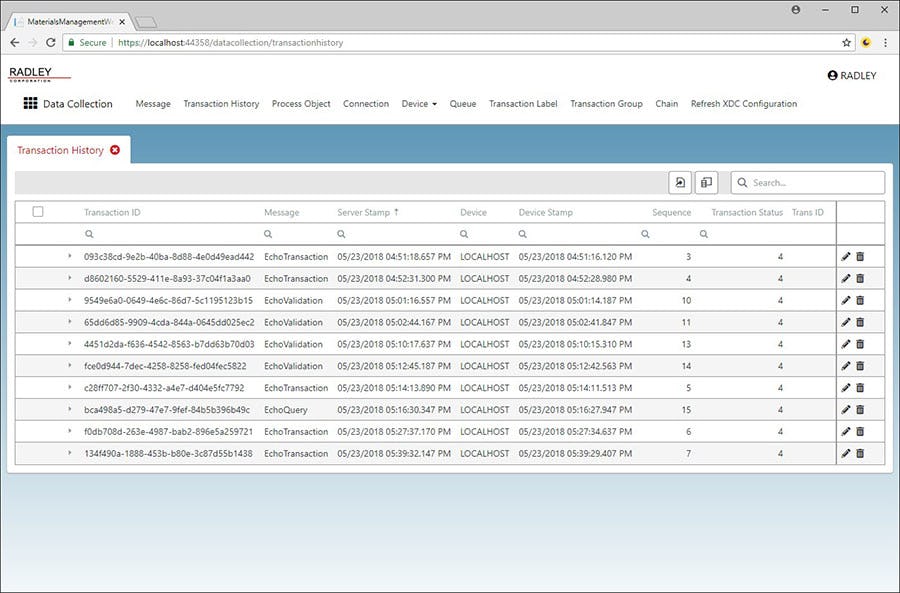Open the Data Collection grid icon
The height and width of the screenshot is (593, 900).
pyautogui.click(x=30, y=103)
